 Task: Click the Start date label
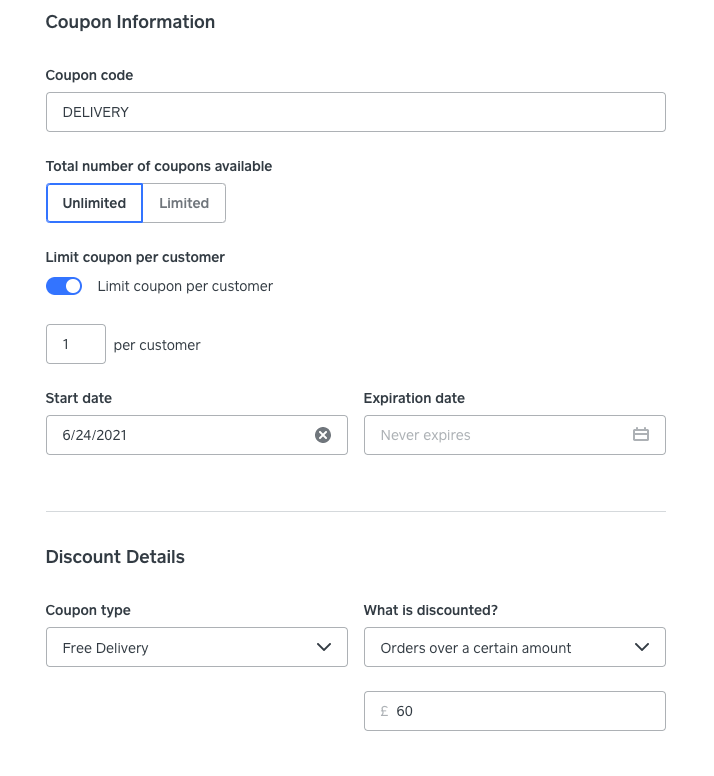tap(79, 398)
